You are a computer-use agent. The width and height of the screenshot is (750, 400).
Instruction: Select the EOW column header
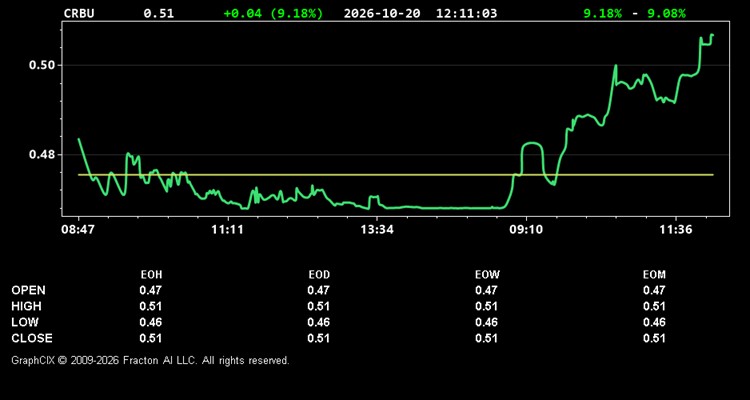[x=487, y=275]
